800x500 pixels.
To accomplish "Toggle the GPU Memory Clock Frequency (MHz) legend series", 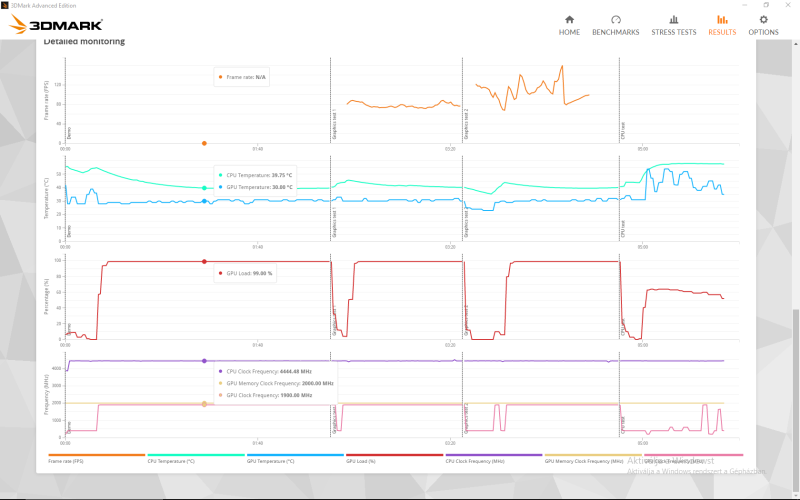I will point(593,458).
